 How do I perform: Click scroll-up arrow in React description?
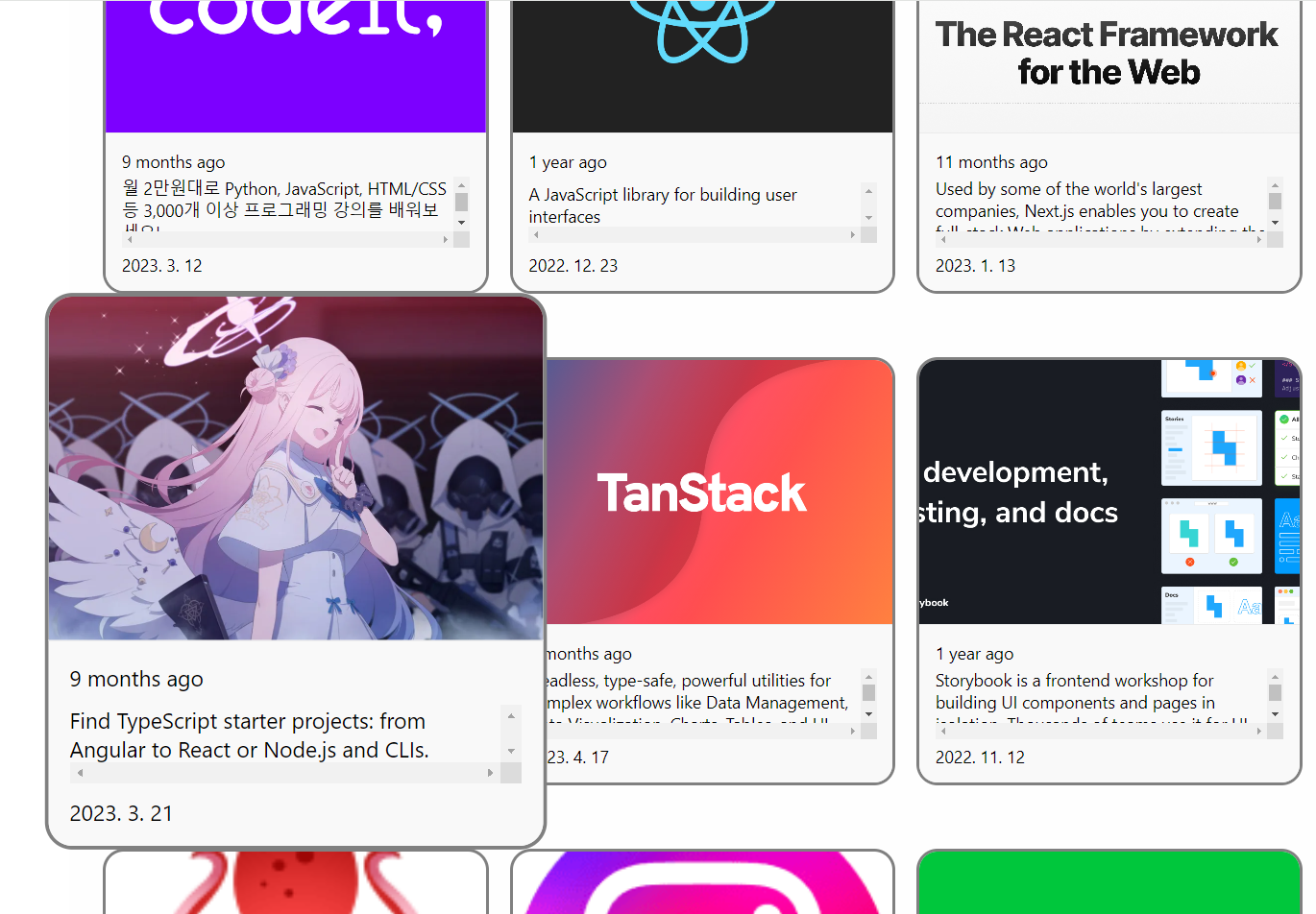pyautogui.click(x=868, y=190)
